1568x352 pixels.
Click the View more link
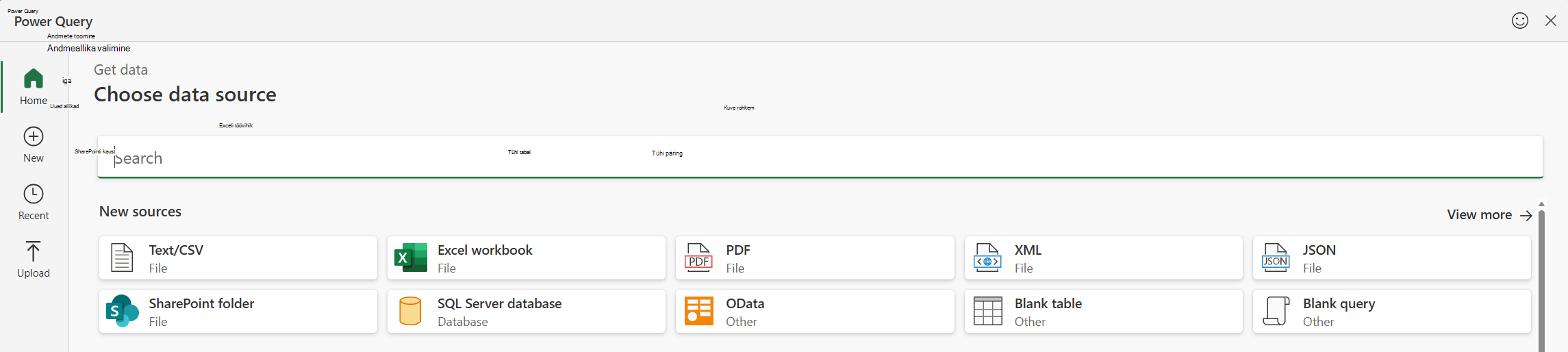[x=1479, y=214]
